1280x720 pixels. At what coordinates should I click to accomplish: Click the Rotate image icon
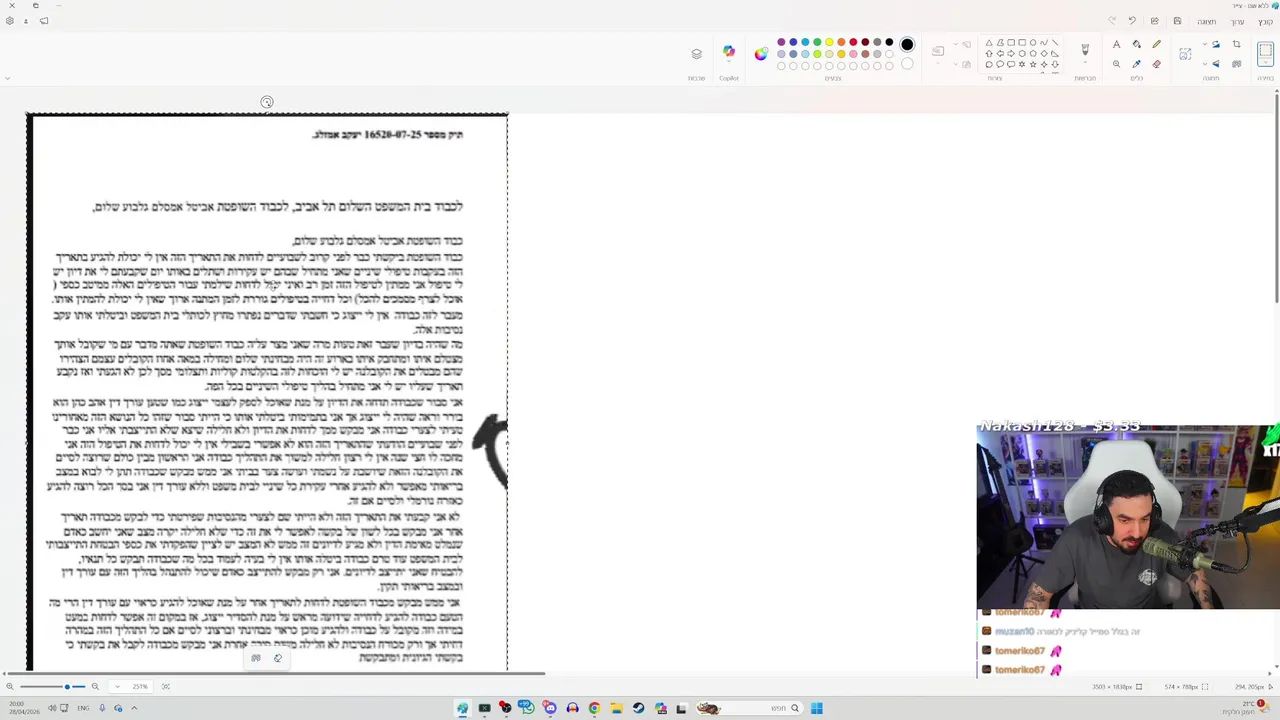click(x=1216, y=44)
